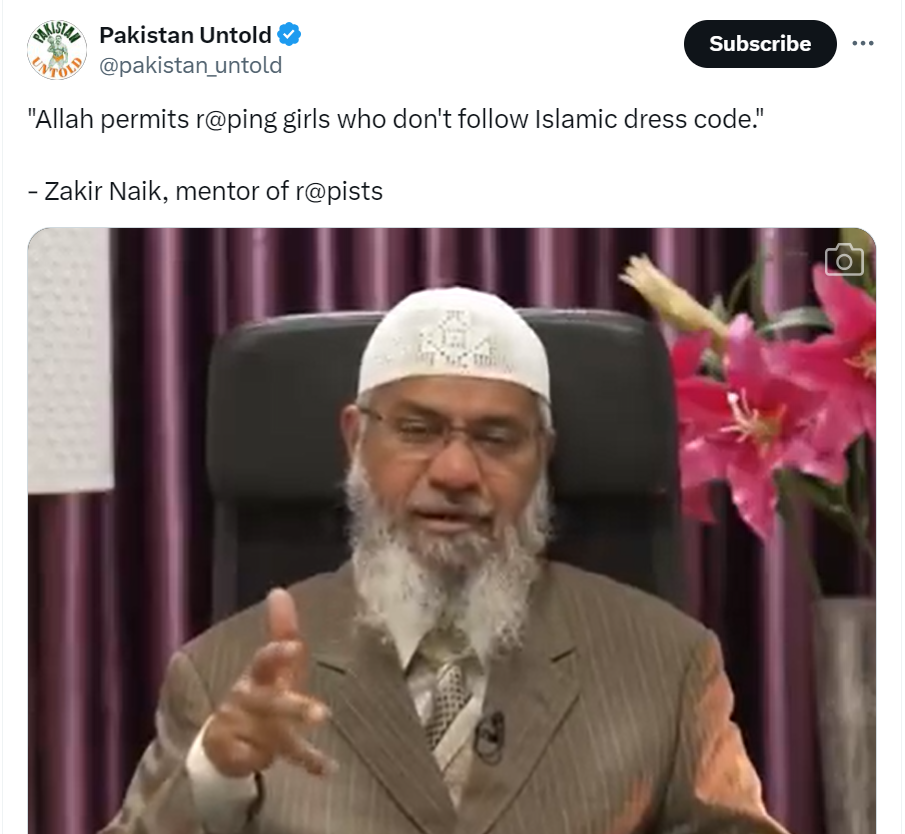Click the white paper on the curtain
Screen dimensions: 905x834
pos(69,361)
